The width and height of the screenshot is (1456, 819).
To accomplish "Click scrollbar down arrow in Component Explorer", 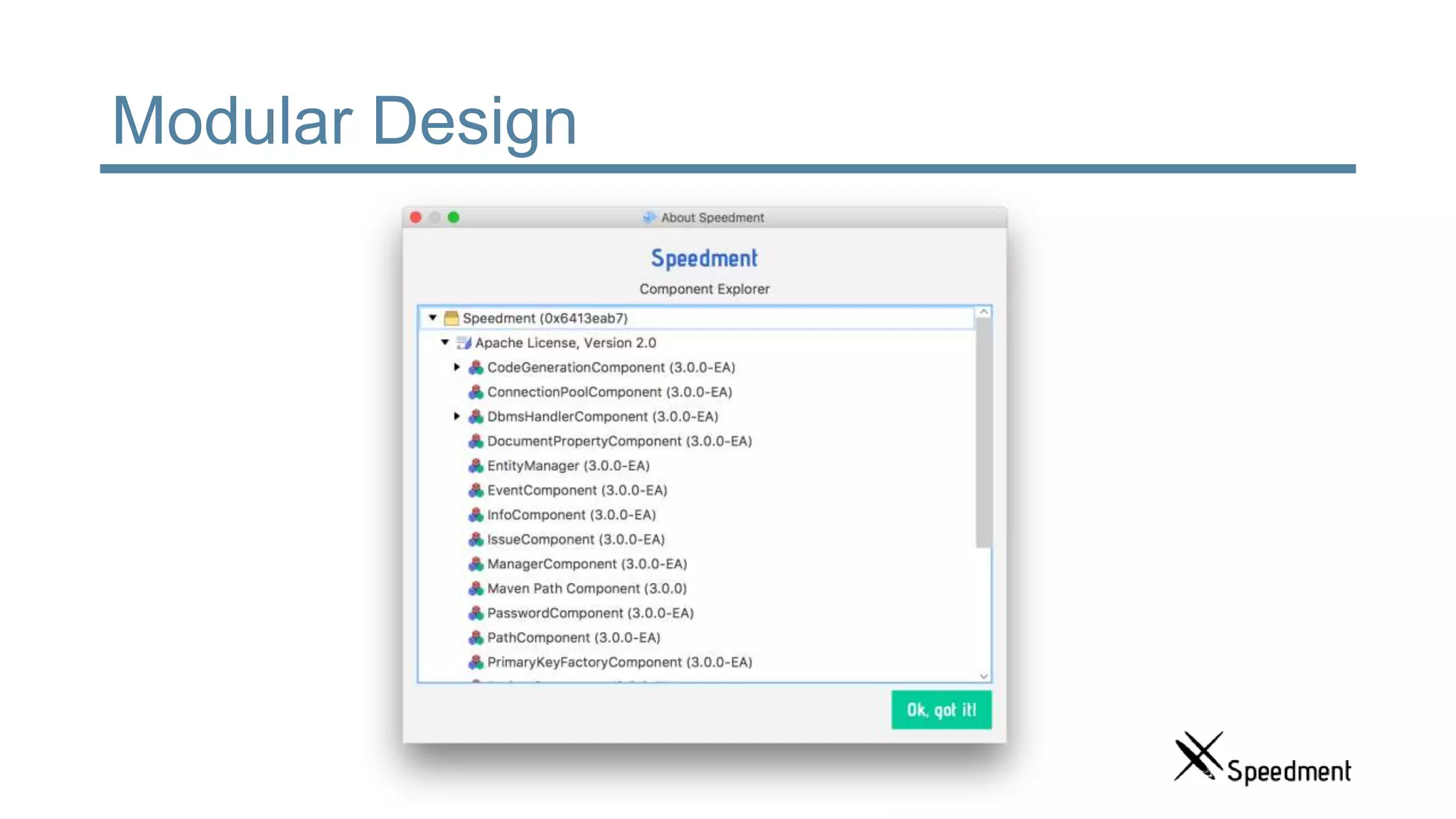I will (983, 676).
